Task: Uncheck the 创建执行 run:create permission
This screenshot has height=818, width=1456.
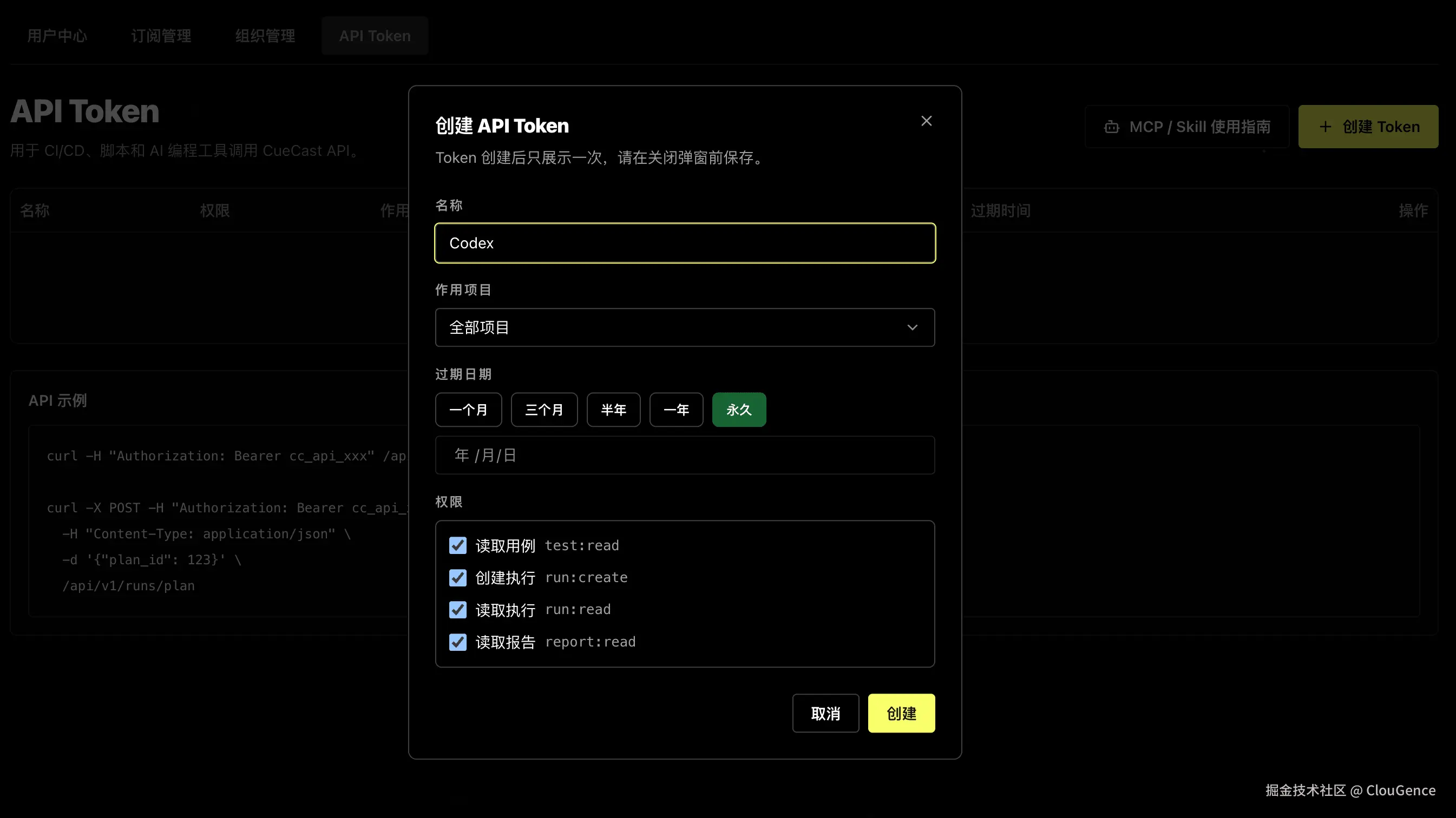Action: [458, 578]
